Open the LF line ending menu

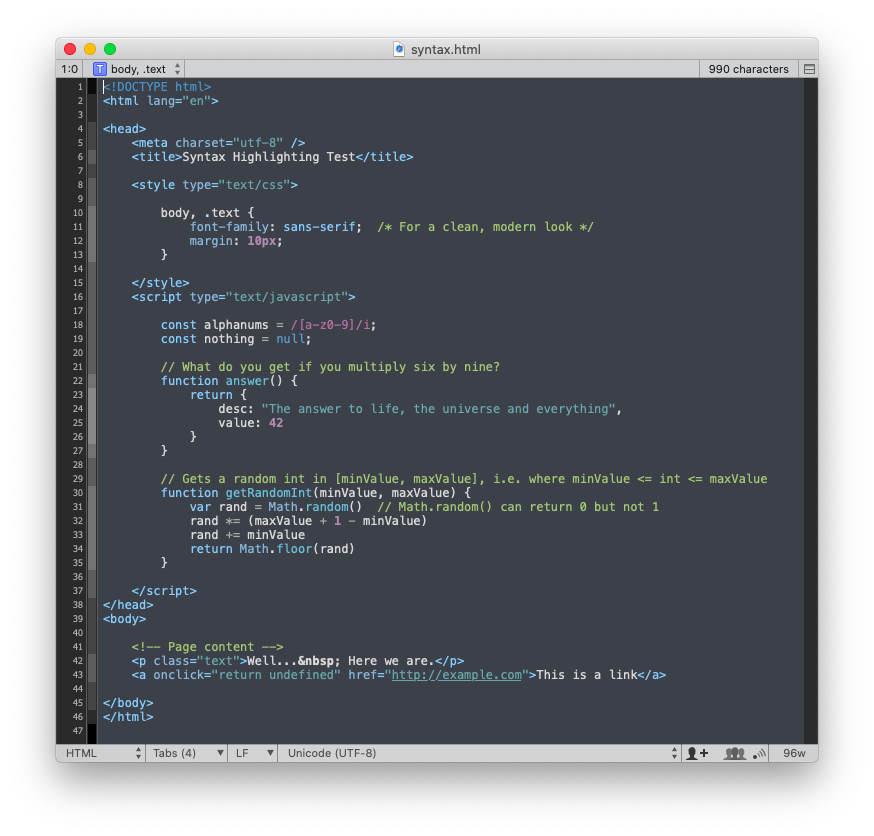pyautogui.click(x=253, y=754)
